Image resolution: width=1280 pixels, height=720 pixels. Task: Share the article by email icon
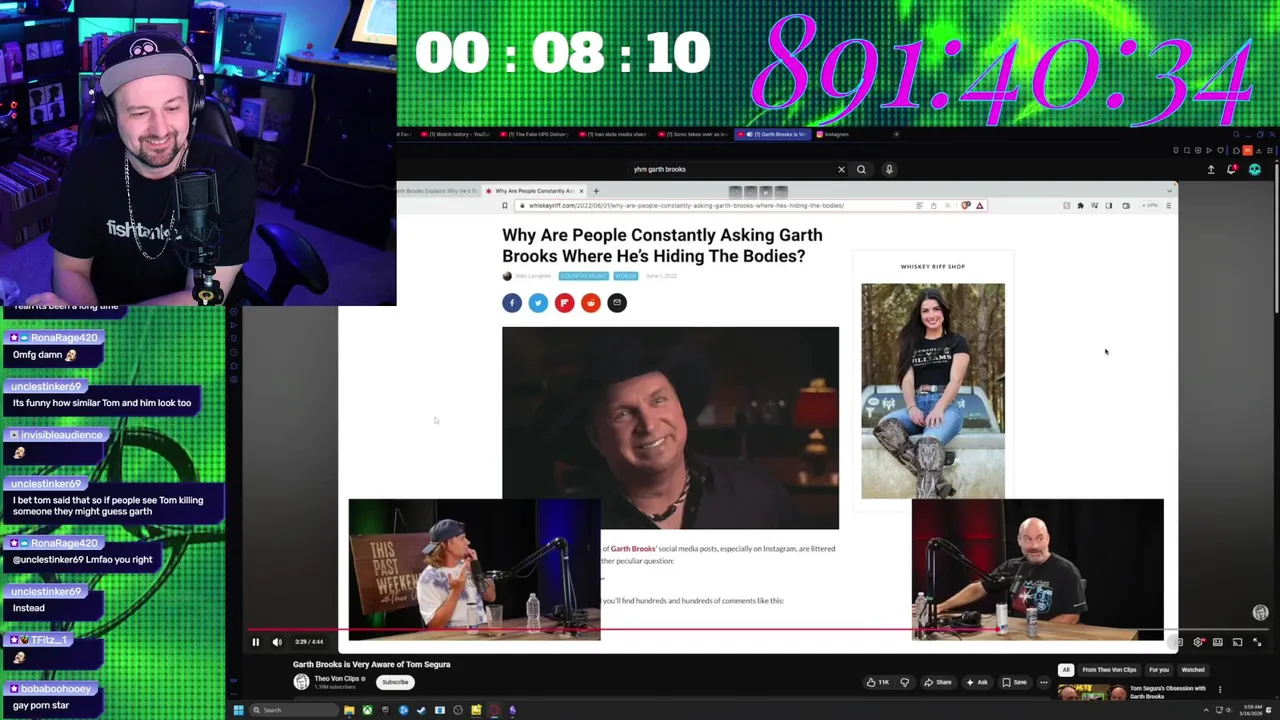(x=617, y=303)
